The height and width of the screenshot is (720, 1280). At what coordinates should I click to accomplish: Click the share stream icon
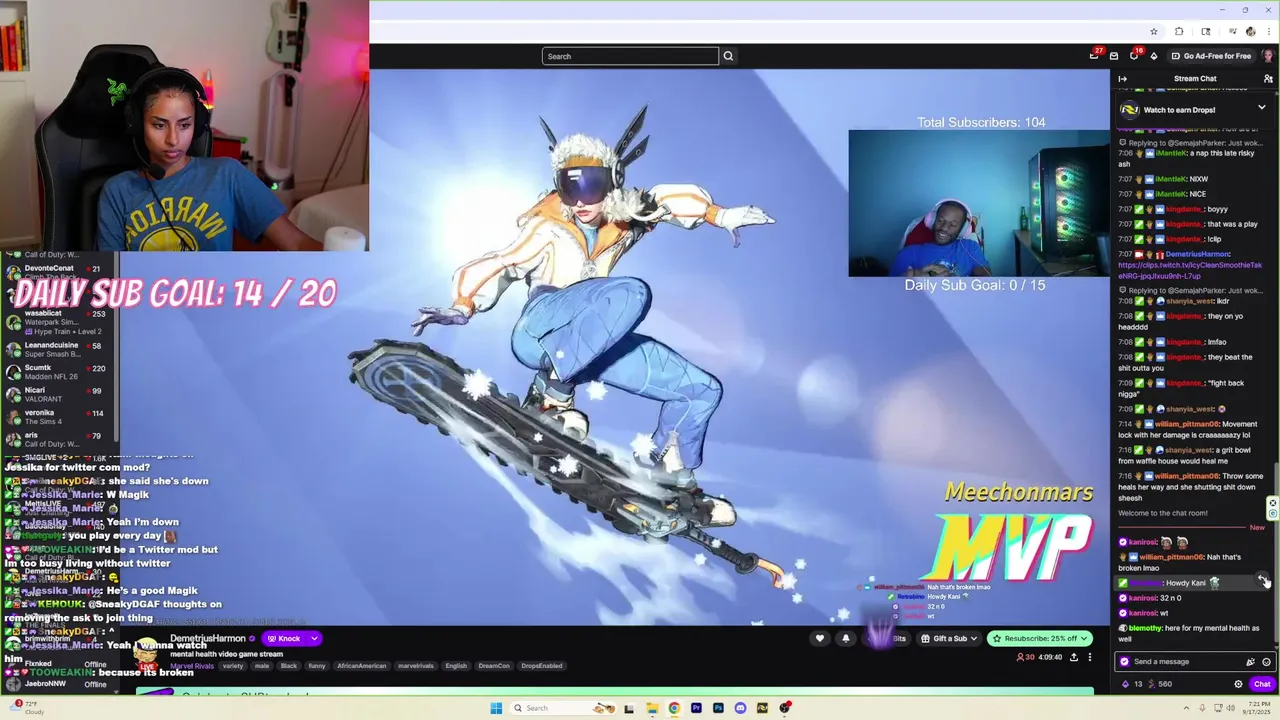tap(1074, 657)
